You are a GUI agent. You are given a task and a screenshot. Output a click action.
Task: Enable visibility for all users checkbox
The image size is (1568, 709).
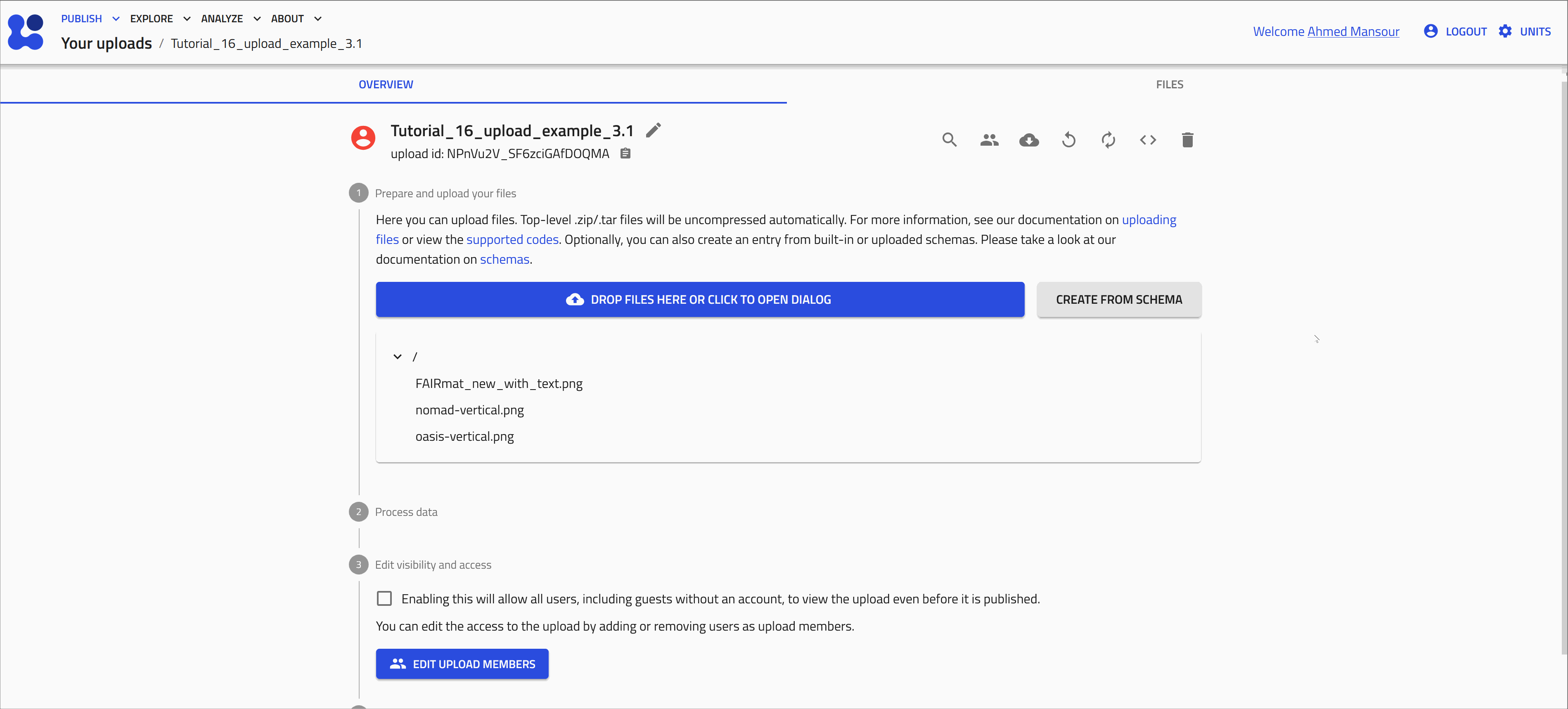click(384, 599)
